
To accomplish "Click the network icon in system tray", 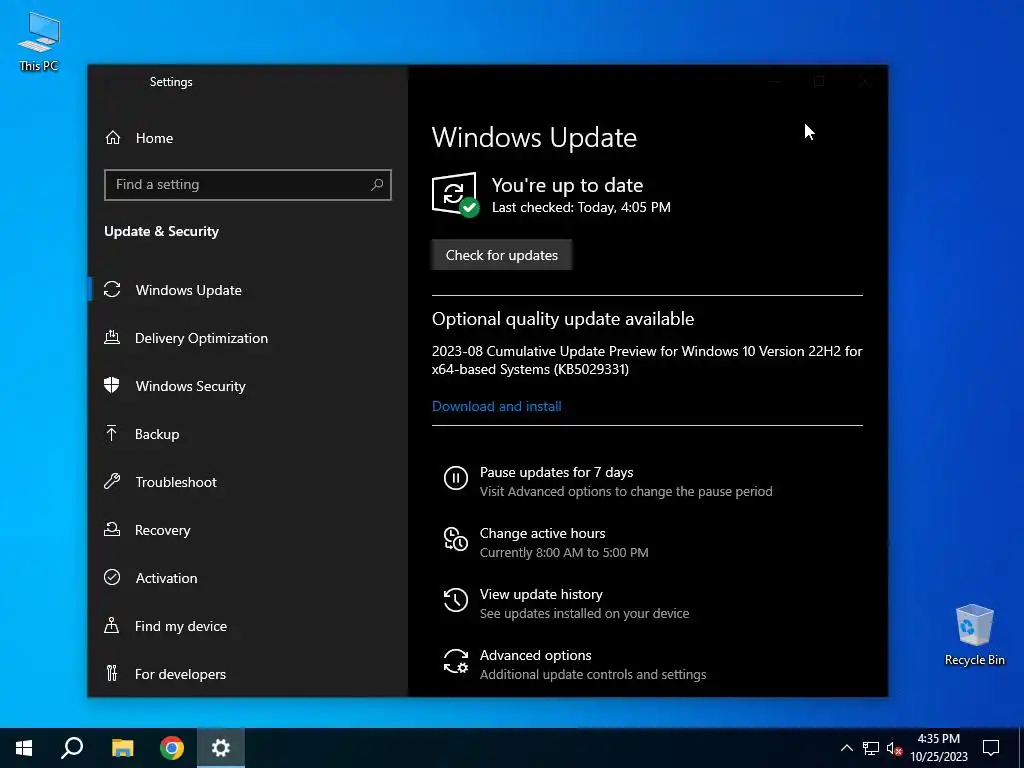I will coord(871,748).
